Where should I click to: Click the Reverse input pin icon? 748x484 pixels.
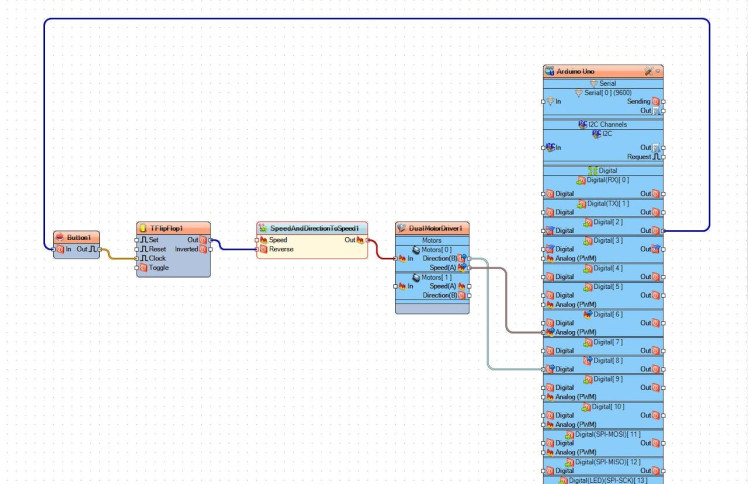[263, 249]
